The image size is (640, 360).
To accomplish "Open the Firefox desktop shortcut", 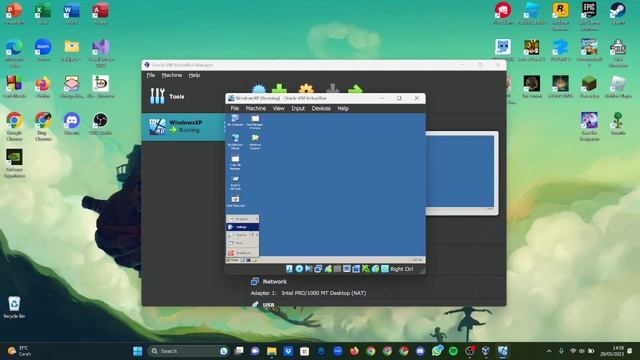I will [43, 87].
